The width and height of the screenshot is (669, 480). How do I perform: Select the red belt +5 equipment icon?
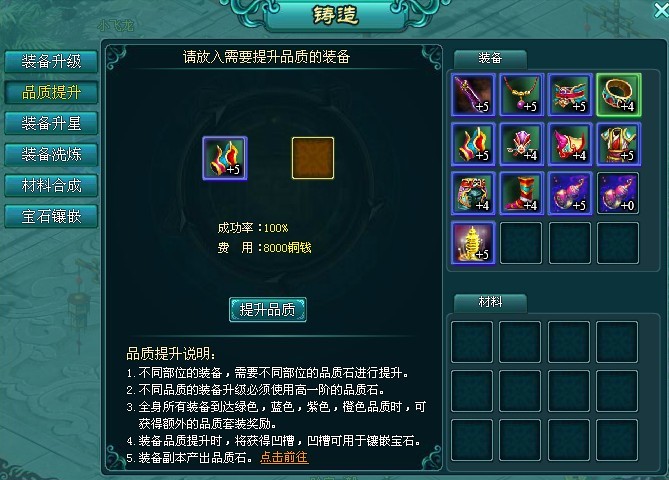click(x=570, y=95)
